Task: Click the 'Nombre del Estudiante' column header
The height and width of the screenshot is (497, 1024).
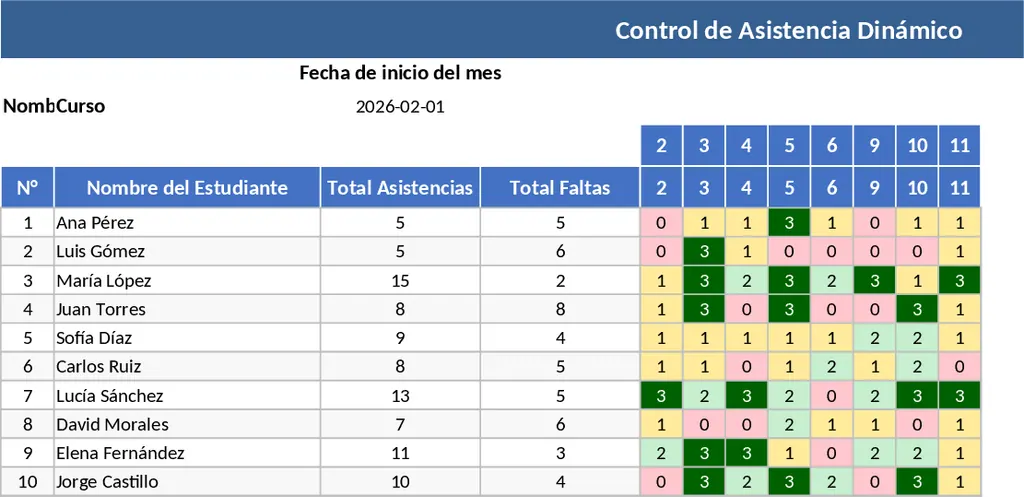Action: point(187,187)
